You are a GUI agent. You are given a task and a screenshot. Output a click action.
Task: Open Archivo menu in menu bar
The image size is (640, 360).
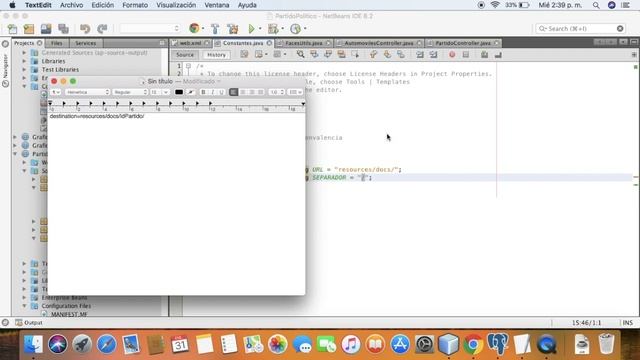coord(71,5)
